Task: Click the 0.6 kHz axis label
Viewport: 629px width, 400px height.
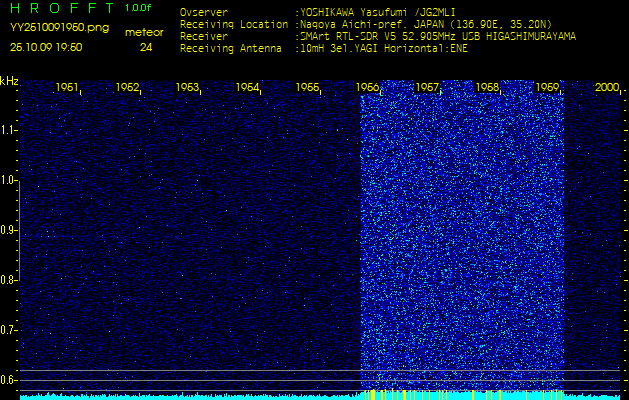Action: (7, 380)
